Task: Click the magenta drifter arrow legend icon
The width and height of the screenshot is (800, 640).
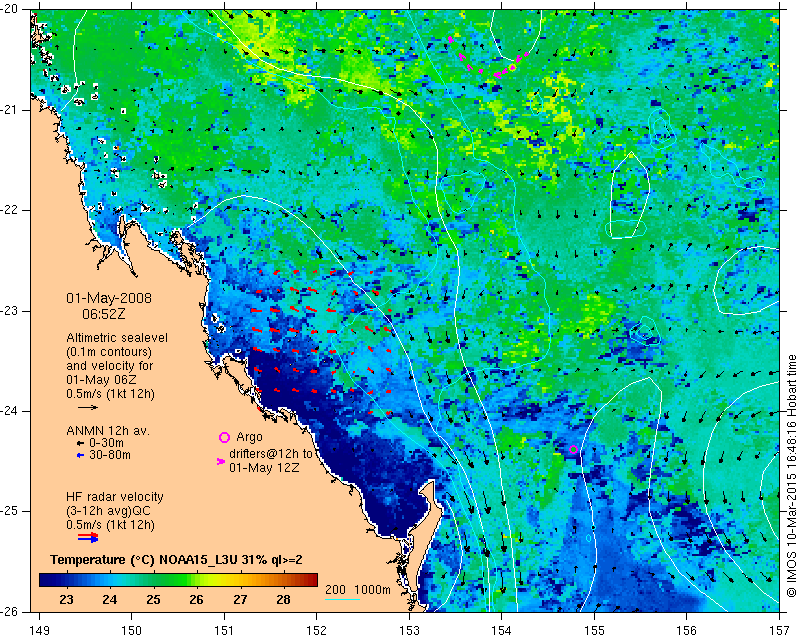Action: point(221,461)
